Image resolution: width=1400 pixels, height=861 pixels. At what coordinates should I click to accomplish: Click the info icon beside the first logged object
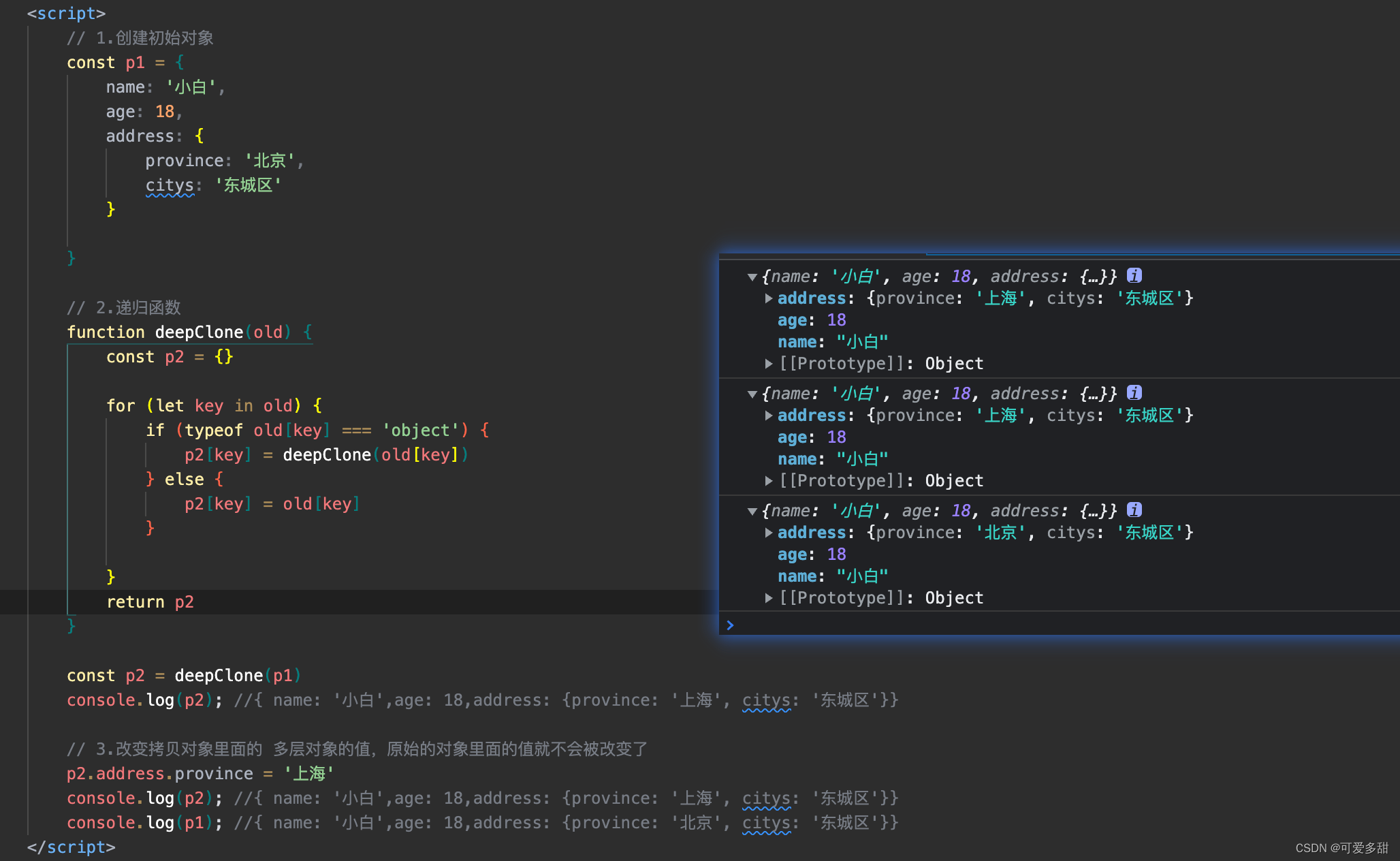(1134, 276)
